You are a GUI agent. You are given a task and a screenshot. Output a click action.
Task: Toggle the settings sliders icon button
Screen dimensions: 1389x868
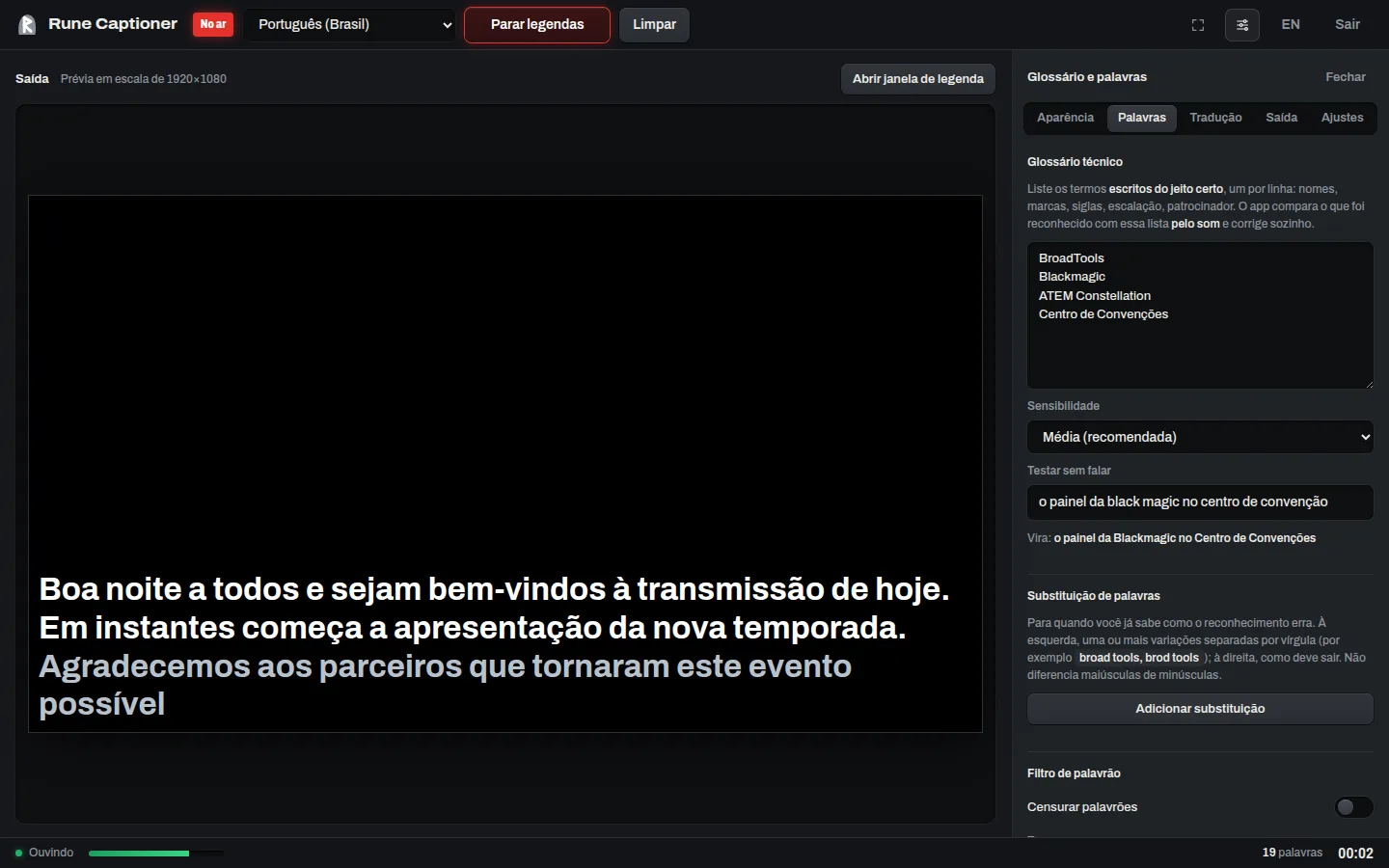pyautogui.click(x=1242, y=25)
